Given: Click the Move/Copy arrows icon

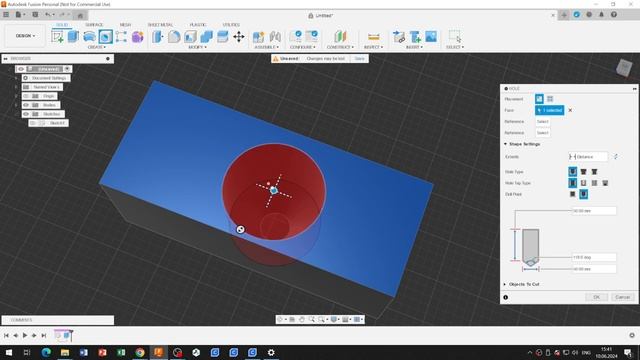Looking at the screenshot, I should click(x=239, y=37).
